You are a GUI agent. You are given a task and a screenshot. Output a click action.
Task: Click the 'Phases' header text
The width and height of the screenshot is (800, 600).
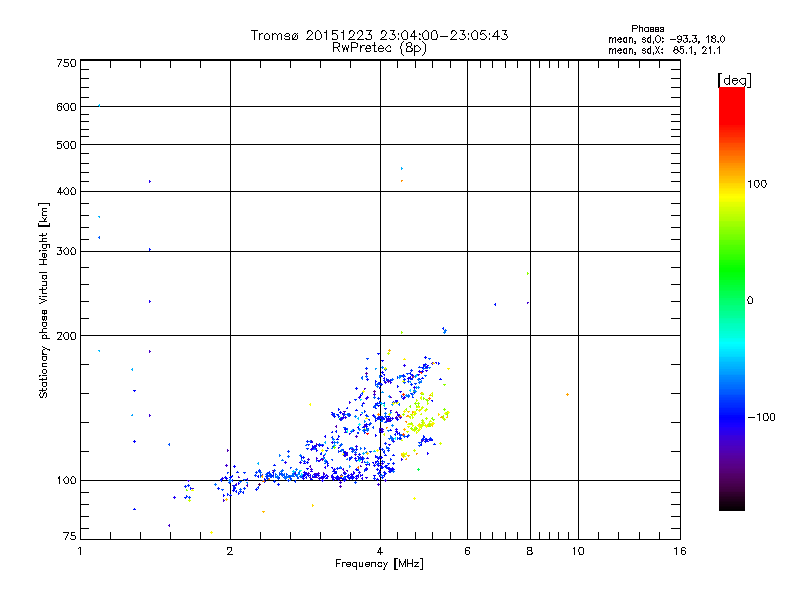click(x=647, y=29)
